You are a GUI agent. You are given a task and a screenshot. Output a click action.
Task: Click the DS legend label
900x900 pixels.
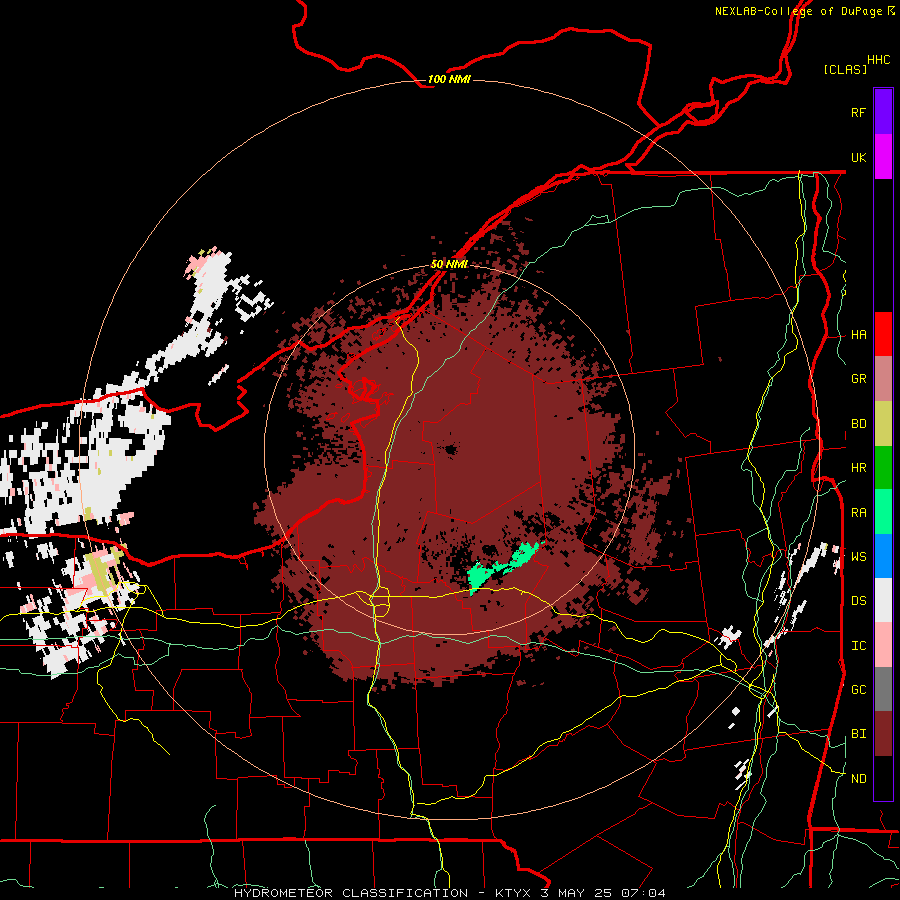[858, 601]
